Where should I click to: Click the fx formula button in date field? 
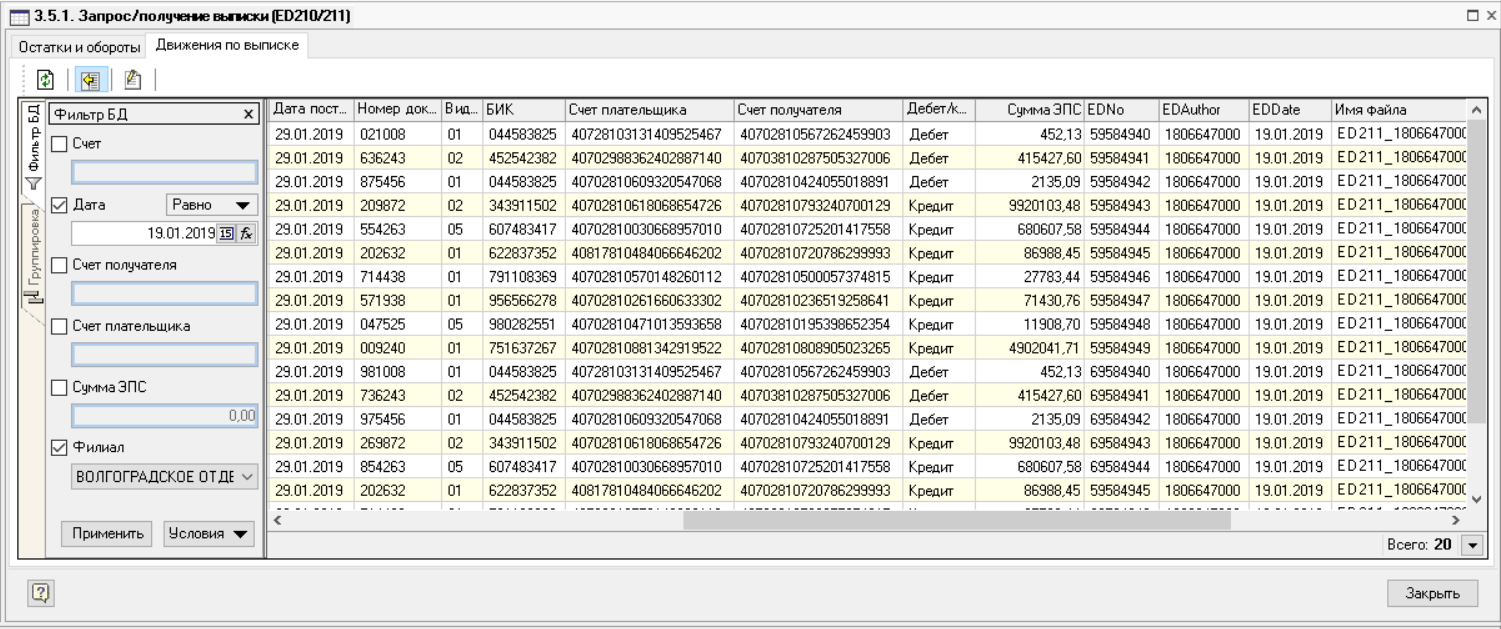pos(244,234)
